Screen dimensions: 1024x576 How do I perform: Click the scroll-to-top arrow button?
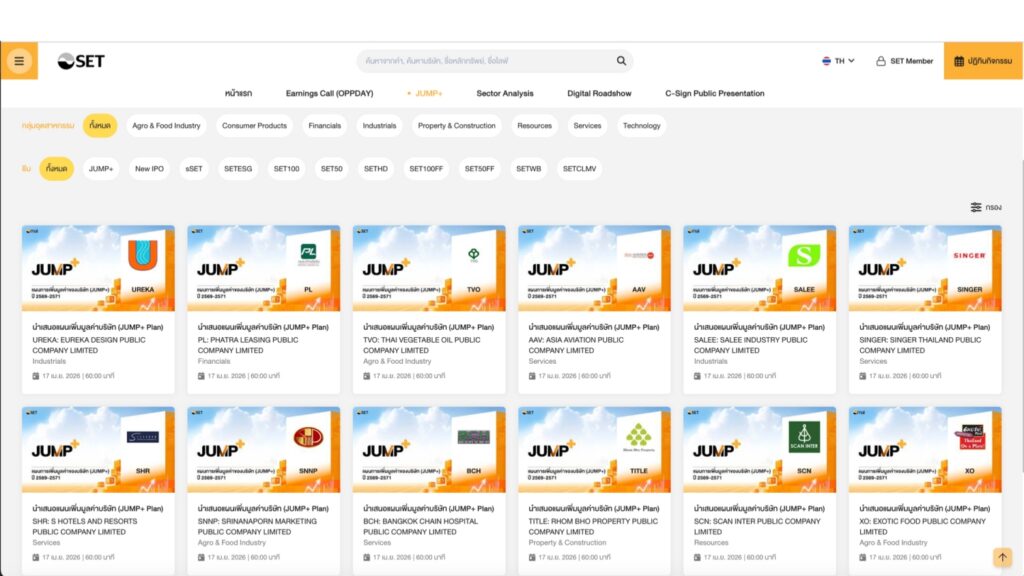coord(1002,557)
